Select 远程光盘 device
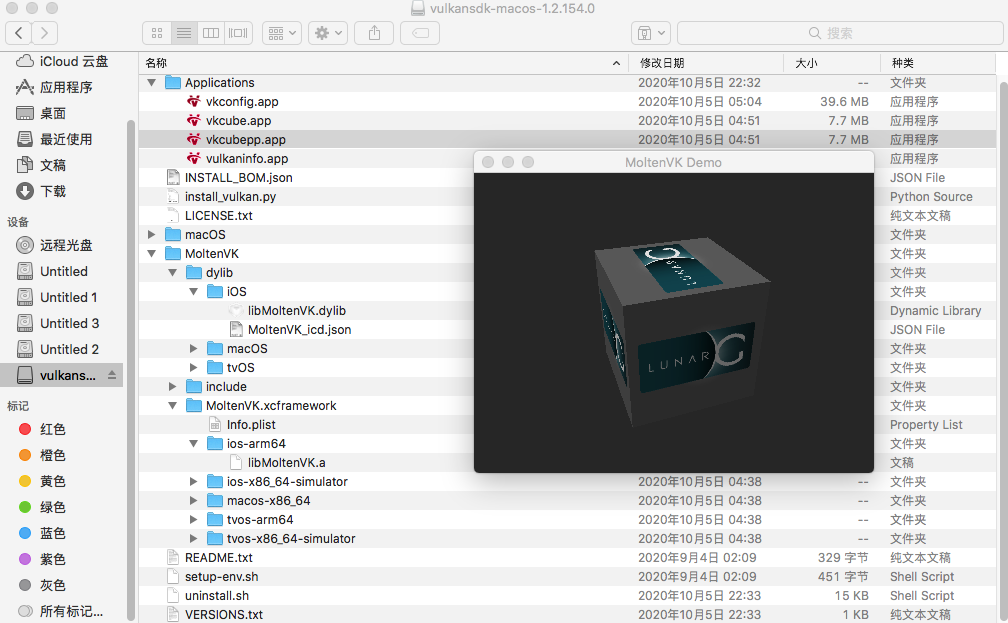Viewport: 1008px width, 623px height. pyautogui.click(x=54, y=245)
